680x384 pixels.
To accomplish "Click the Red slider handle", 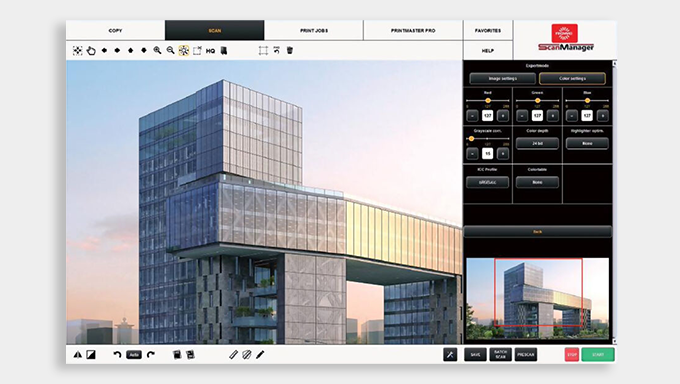I will 488,101.
